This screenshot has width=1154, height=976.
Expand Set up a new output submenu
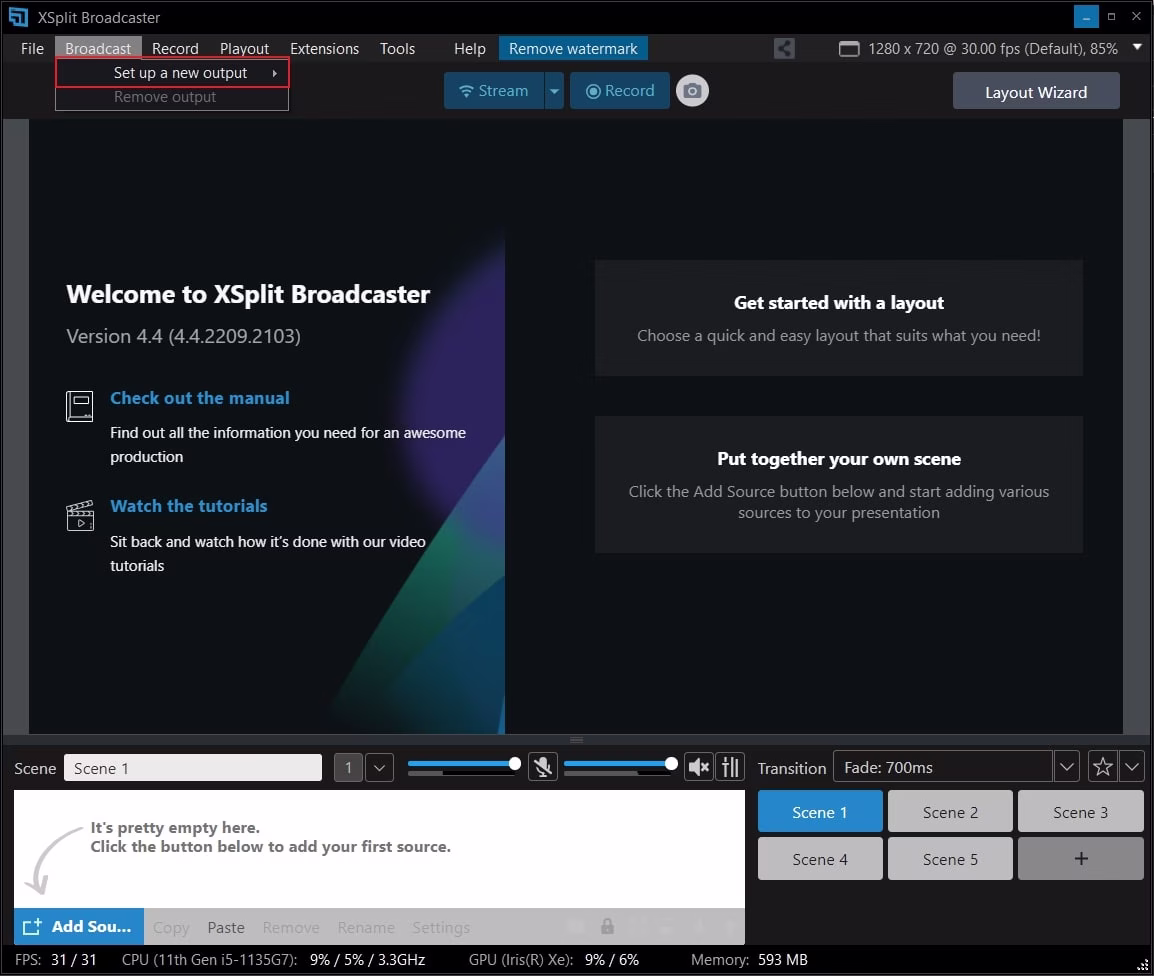point(172,73)
